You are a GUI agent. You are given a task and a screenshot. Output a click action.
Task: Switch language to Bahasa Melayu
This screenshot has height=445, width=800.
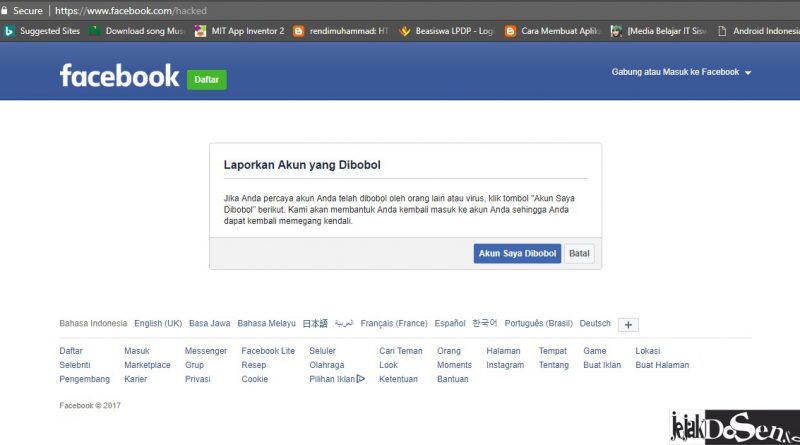(266, 324)
